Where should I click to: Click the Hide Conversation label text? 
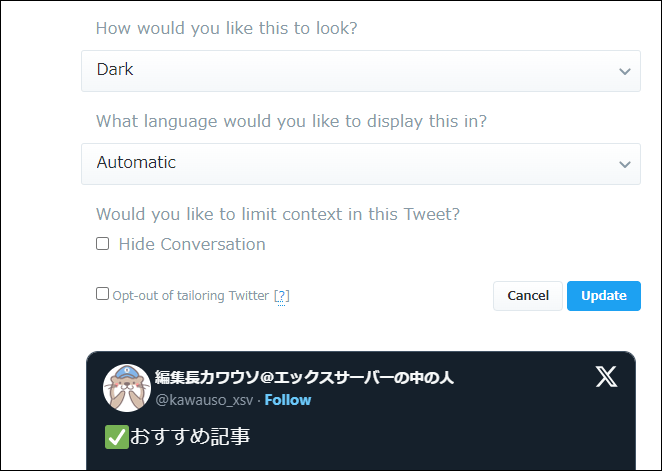pyautogui.click(x=192, y=244)
